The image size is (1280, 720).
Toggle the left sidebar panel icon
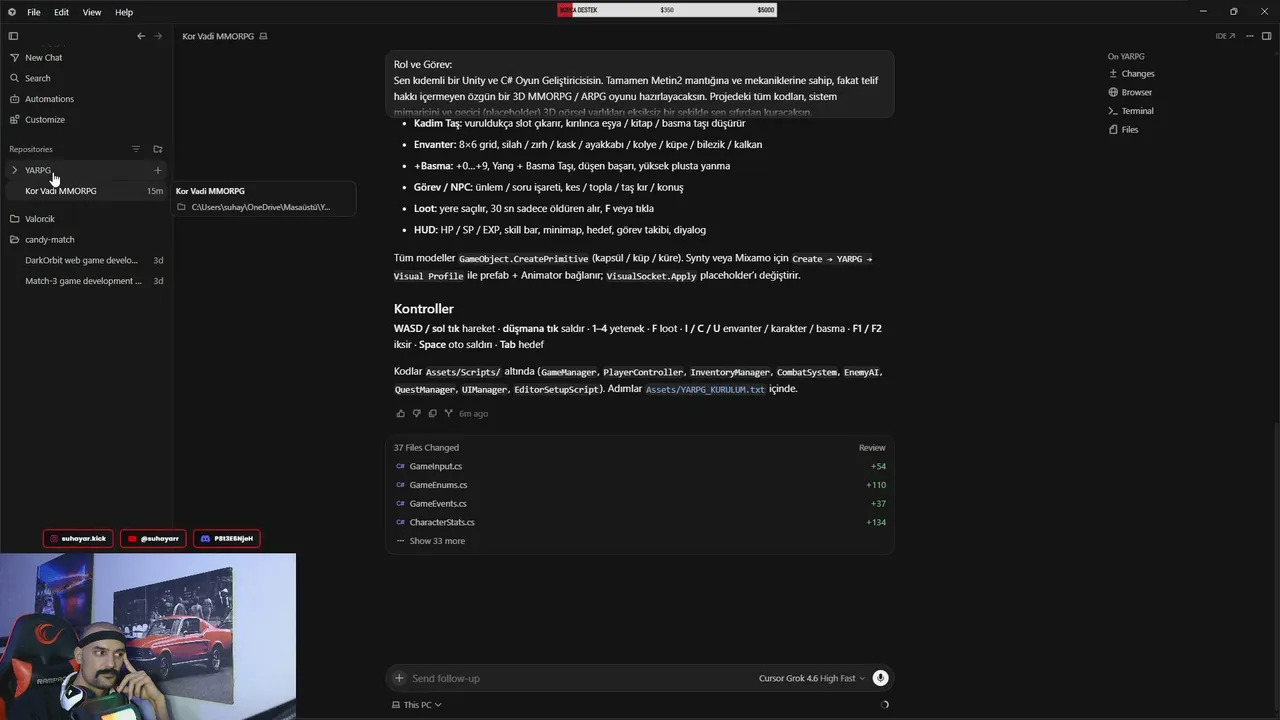13,36
